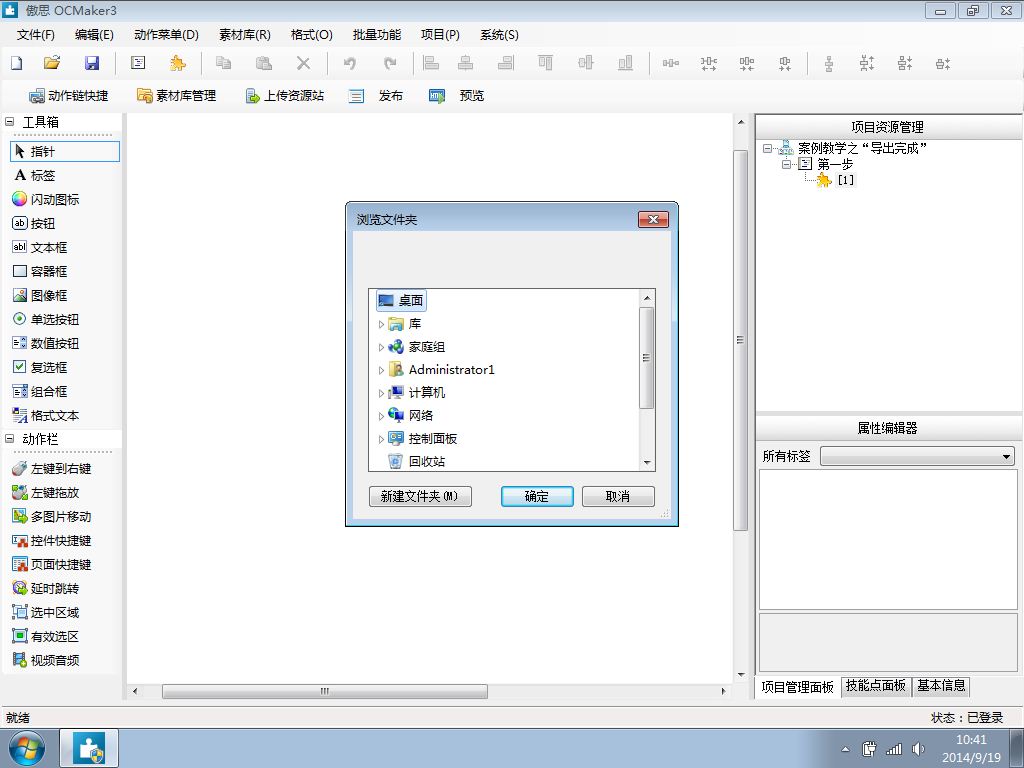1024x768 pixels.
Task: Select the 文本框 textbox tool
Action: click(40, 248)
